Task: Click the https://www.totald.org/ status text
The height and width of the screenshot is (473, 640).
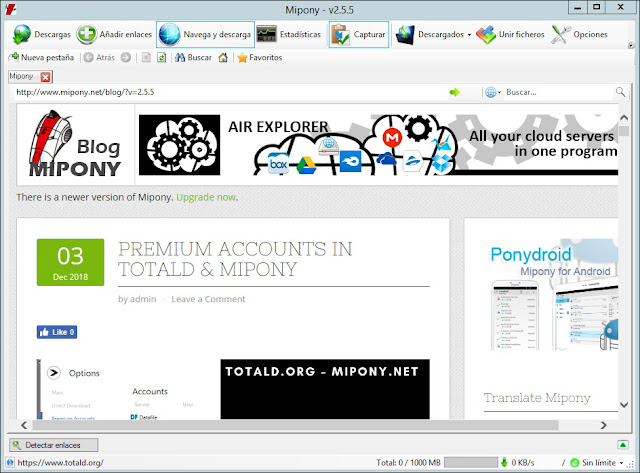Action: 60,463
